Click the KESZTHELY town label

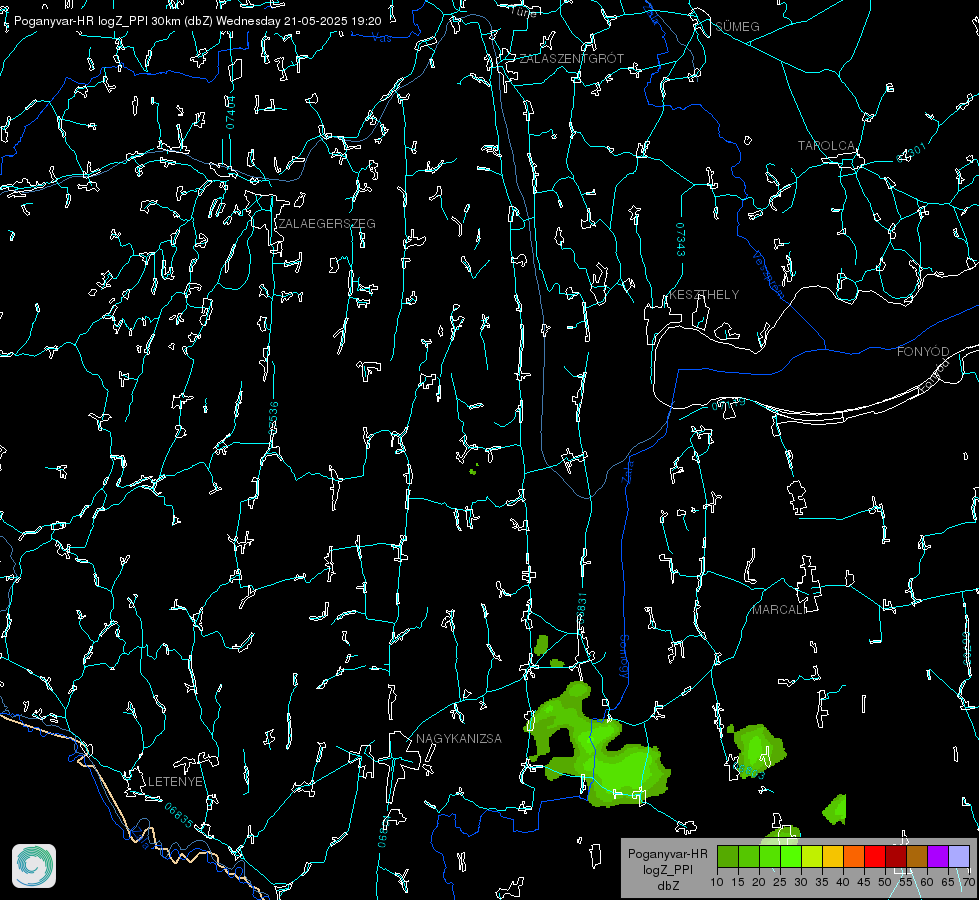[704, 294]
